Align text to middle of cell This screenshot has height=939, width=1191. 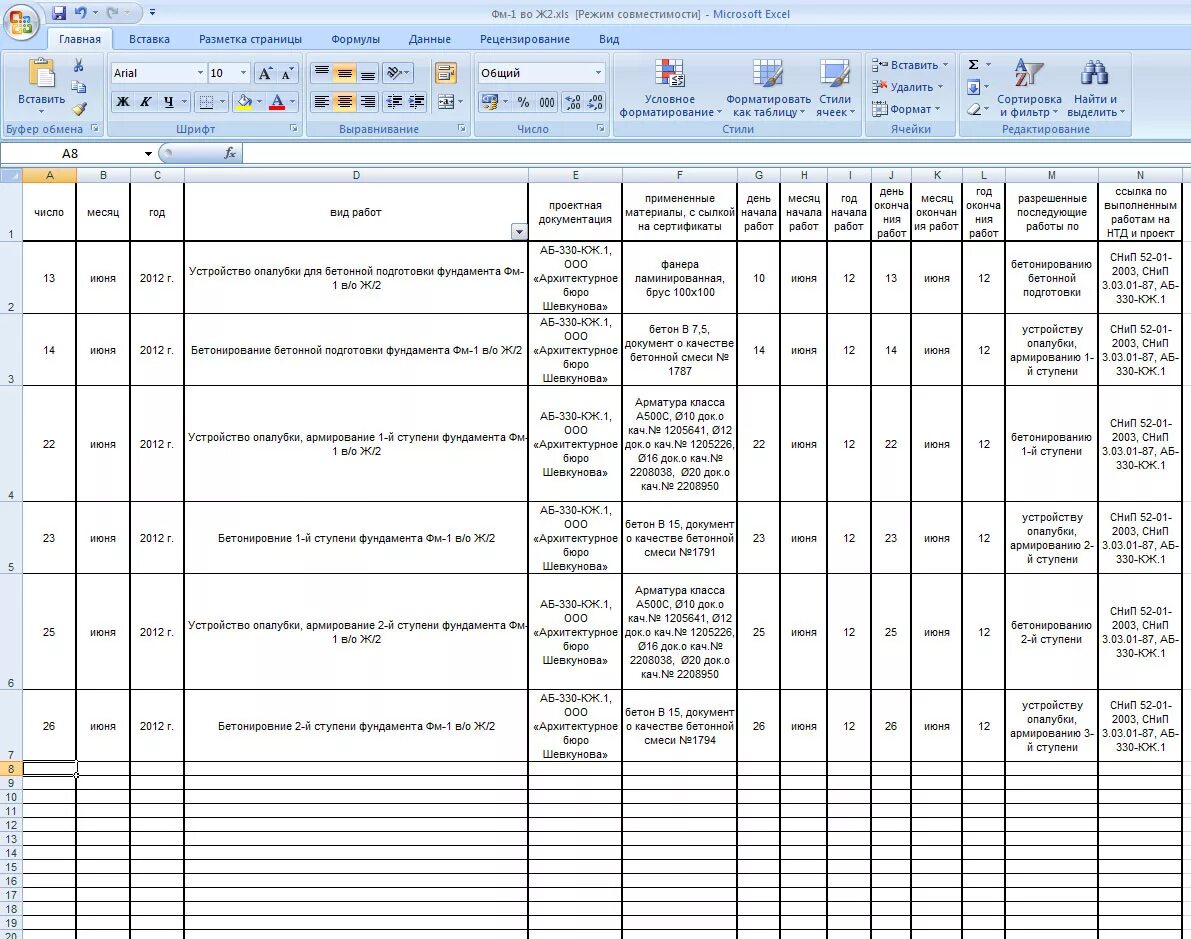click(345, 73)
